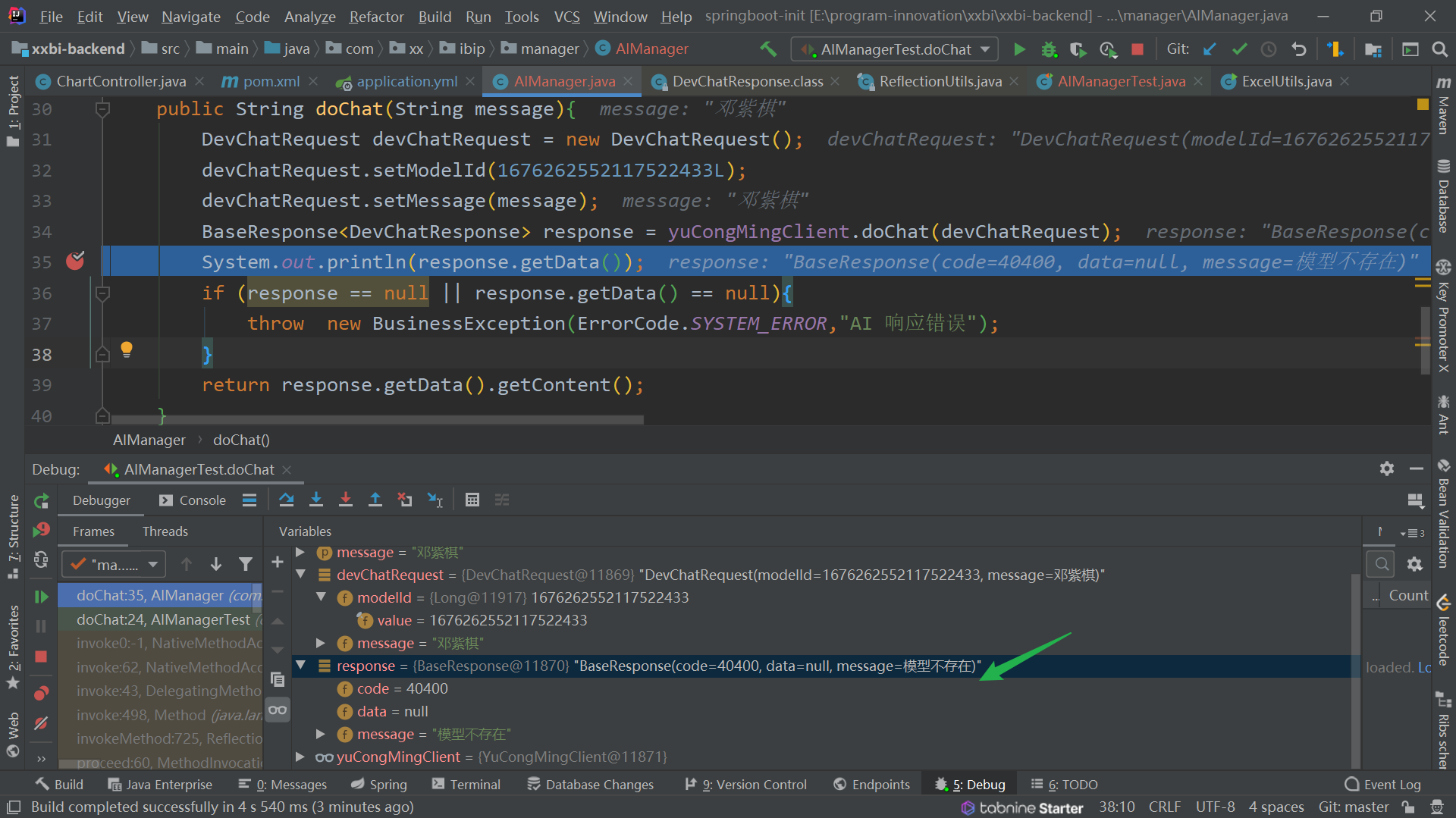Click the Step Over debugger icon

pos(287,499)
